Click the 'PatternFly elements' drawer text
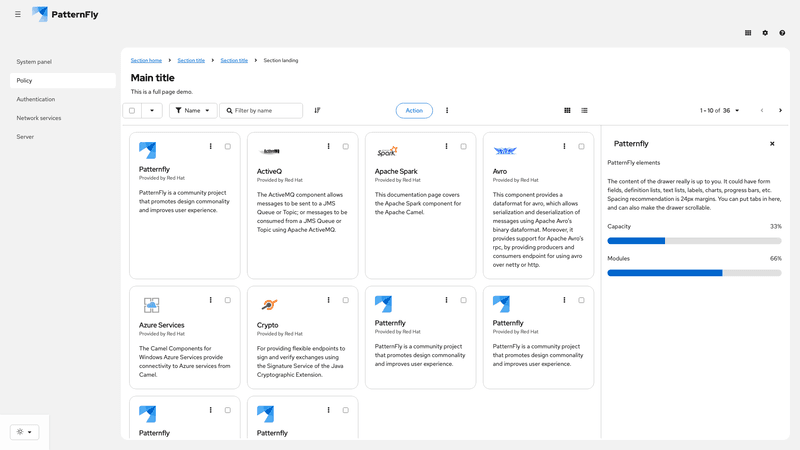Viewport: 800px width, 450px height. pyautogui.click(x=634, y=163)
